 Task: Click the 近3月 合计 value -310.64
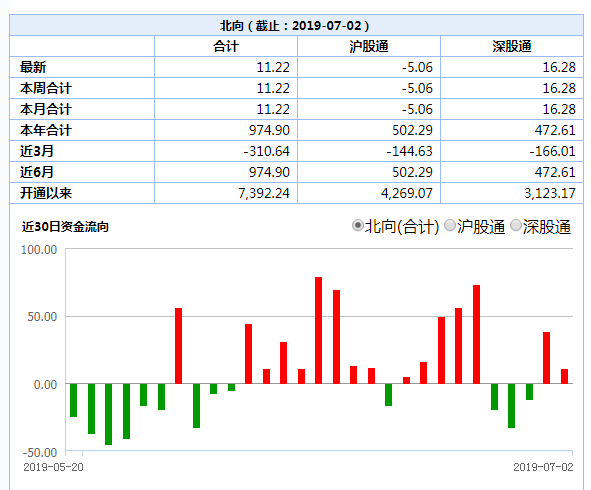(x=266, y=152)
